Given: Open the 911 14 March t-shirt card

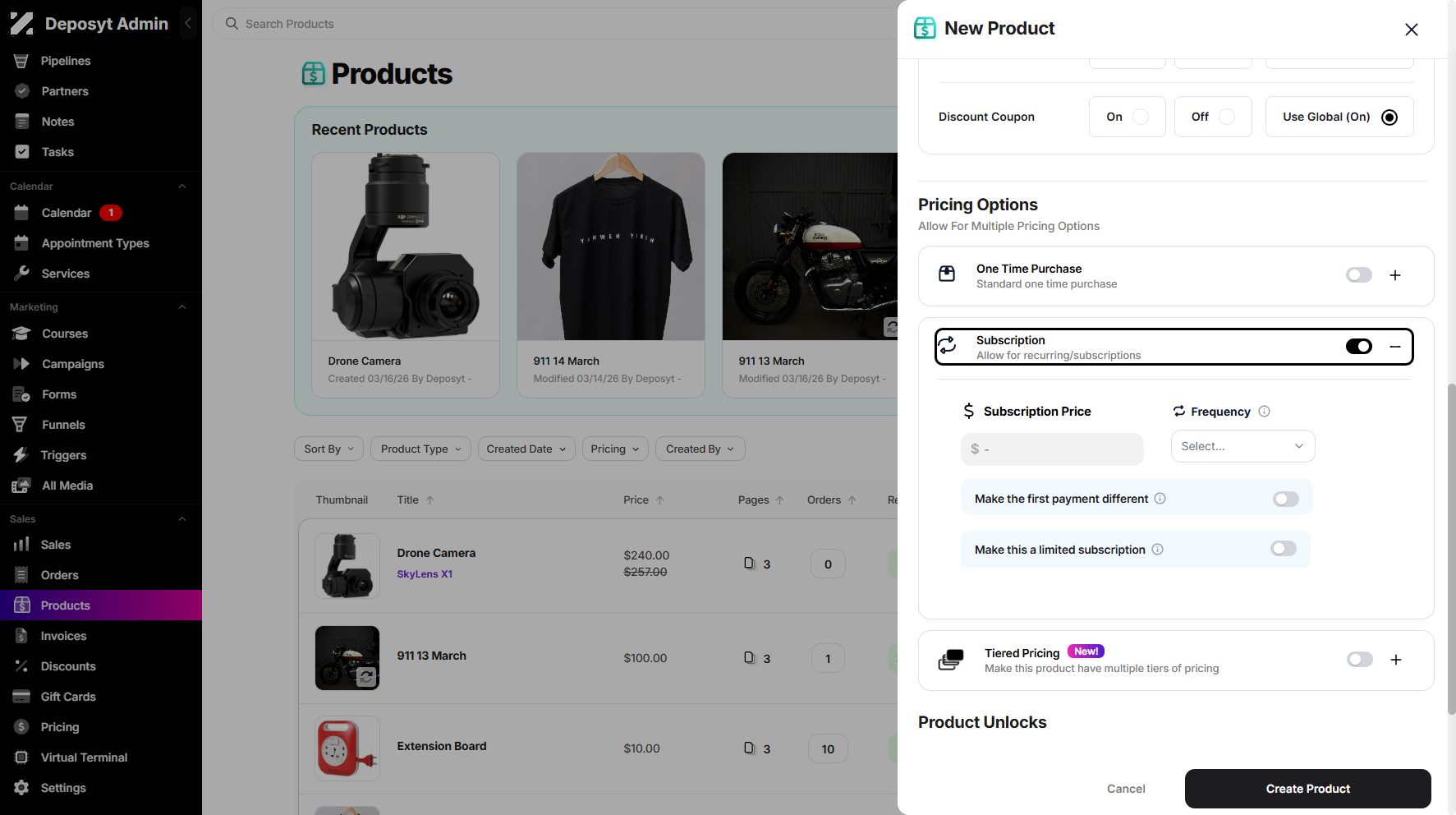Looking at the screenshot, I should click(611, 275).
